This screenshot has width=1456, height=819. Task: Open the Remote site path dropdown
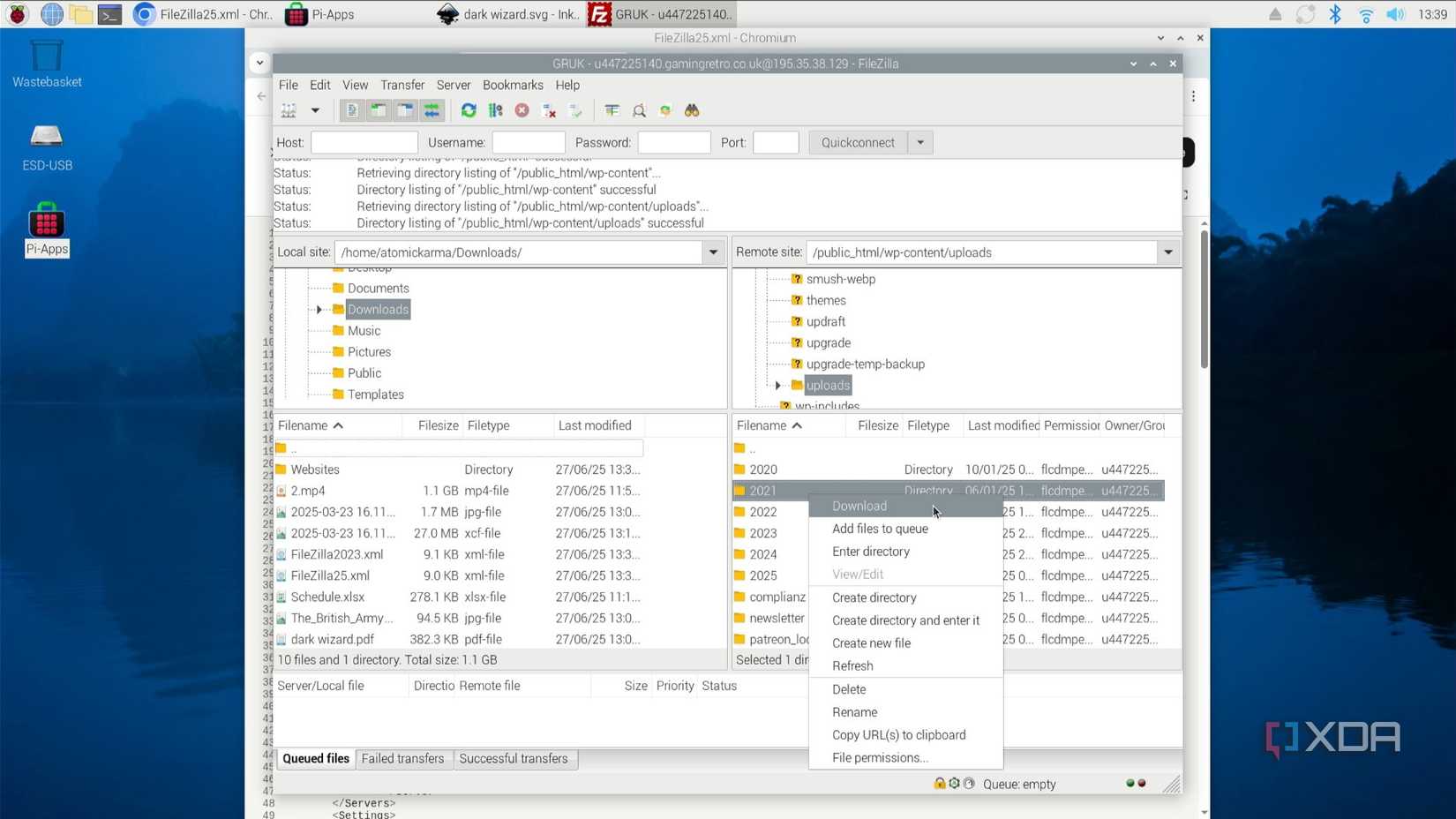click(x=1168, y=252)
